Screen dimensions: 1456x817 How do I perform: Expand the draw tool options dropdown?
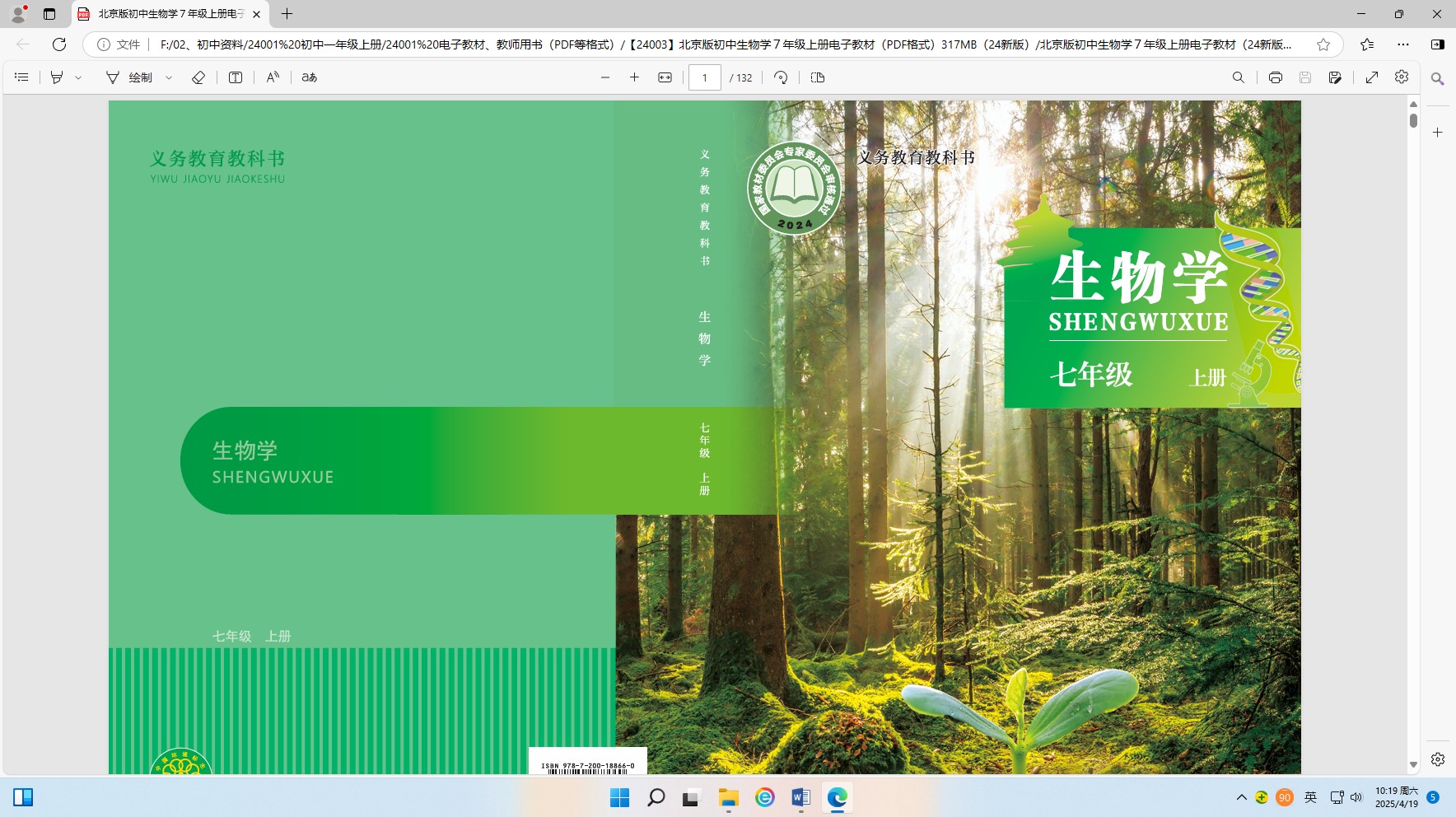pos(169,77)
